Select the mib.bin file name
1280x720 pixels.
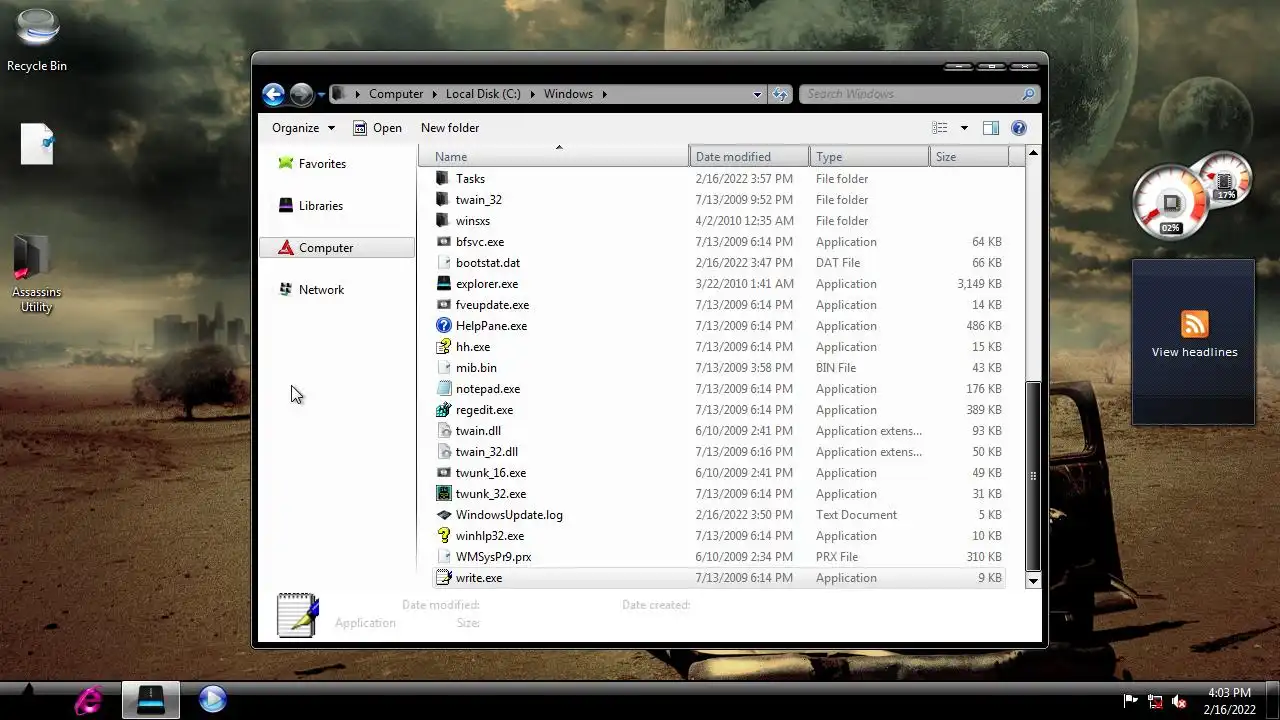(x=476, y=368)
